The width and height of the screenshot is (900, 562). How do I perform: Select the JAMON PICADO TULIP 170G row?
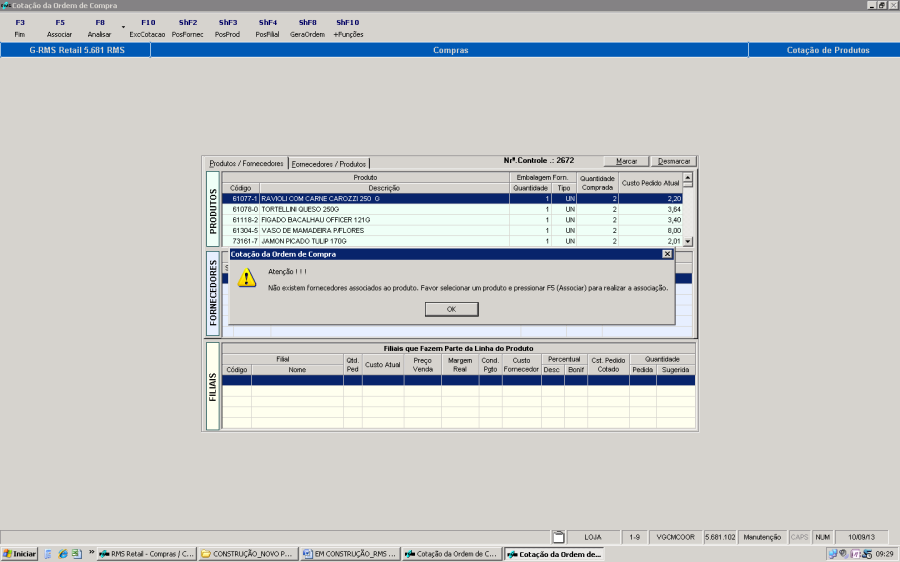pyautogui.click(x=452, y=241)
